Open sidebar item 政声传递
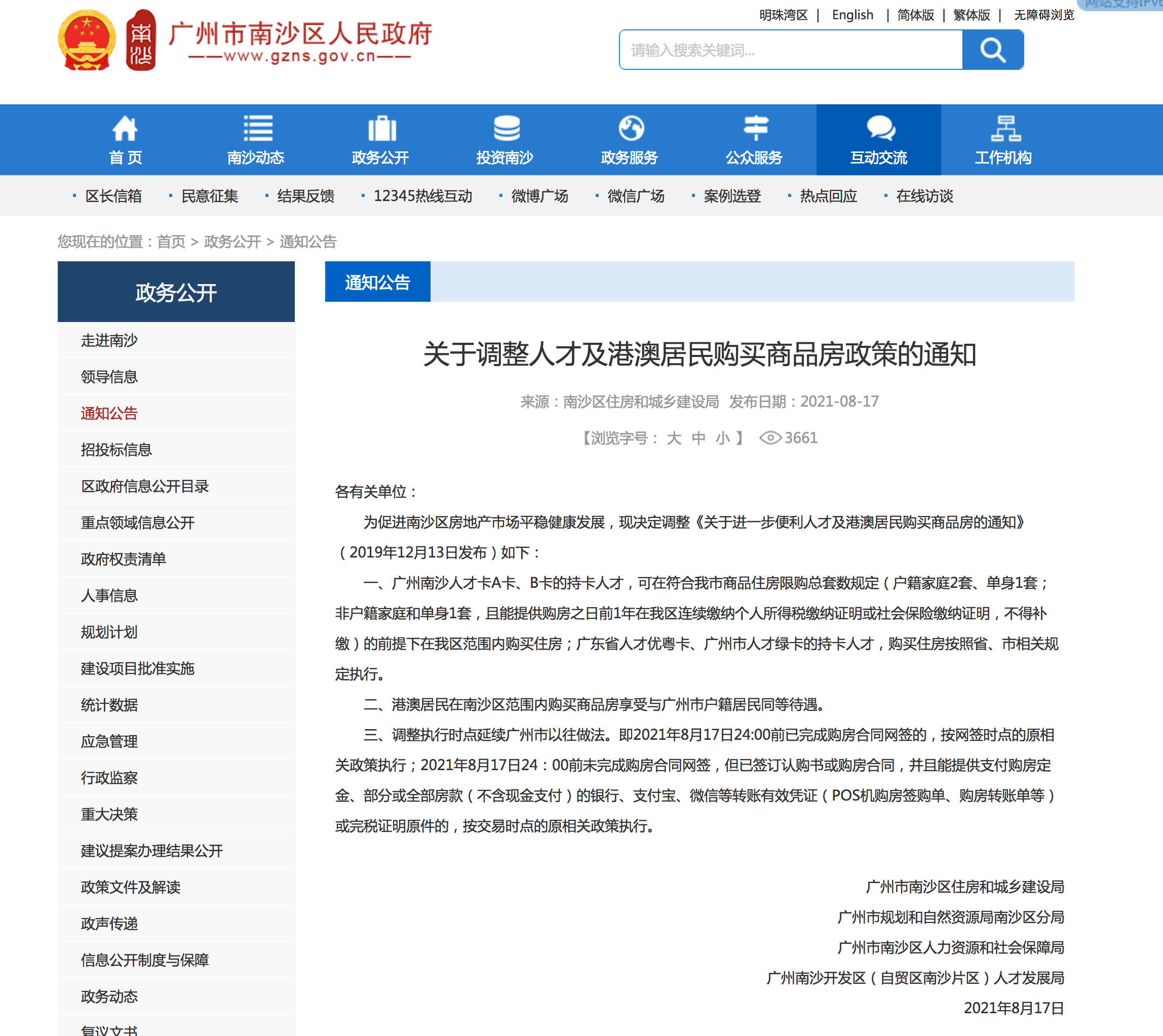 109,923
